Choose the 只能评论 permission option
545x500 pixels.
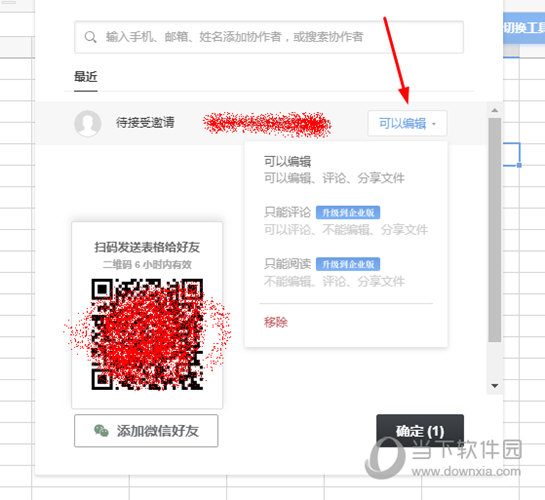(x=345, y=221)
